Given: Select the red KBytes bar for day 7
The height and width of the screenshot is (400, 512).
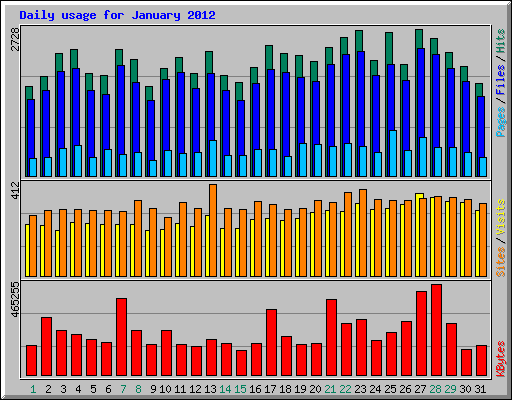Looking at the screenshot, I should coord(121,337).
